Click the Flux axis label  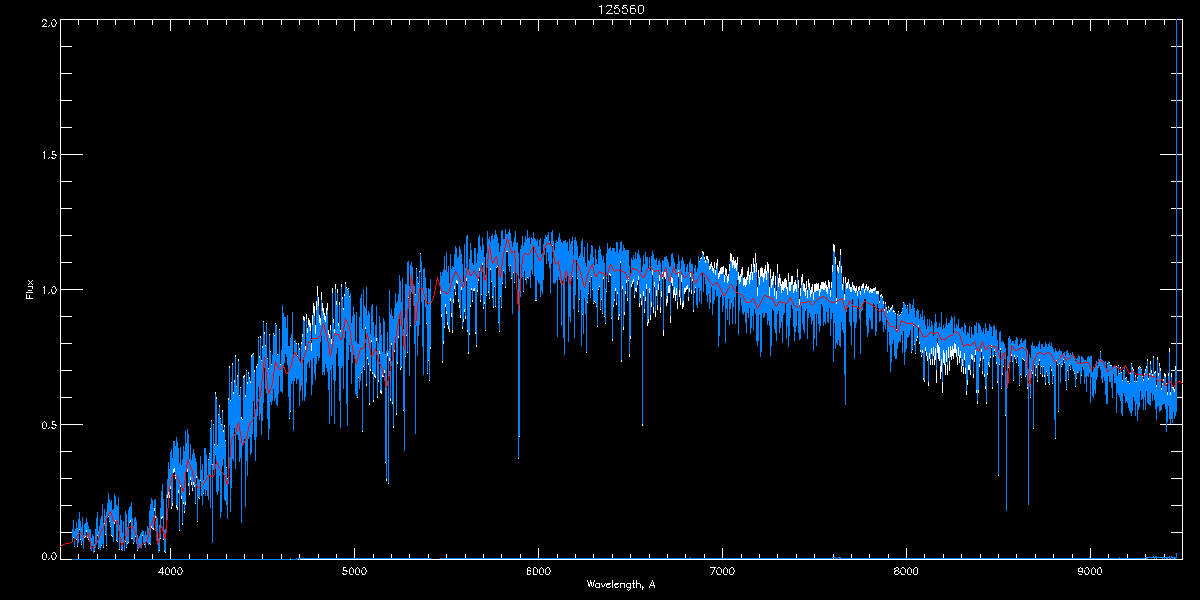31,289
